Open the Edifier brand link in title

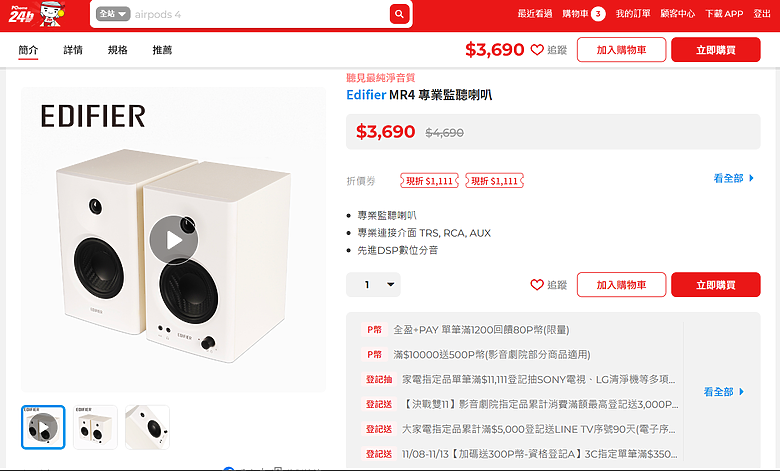point(366,94)
